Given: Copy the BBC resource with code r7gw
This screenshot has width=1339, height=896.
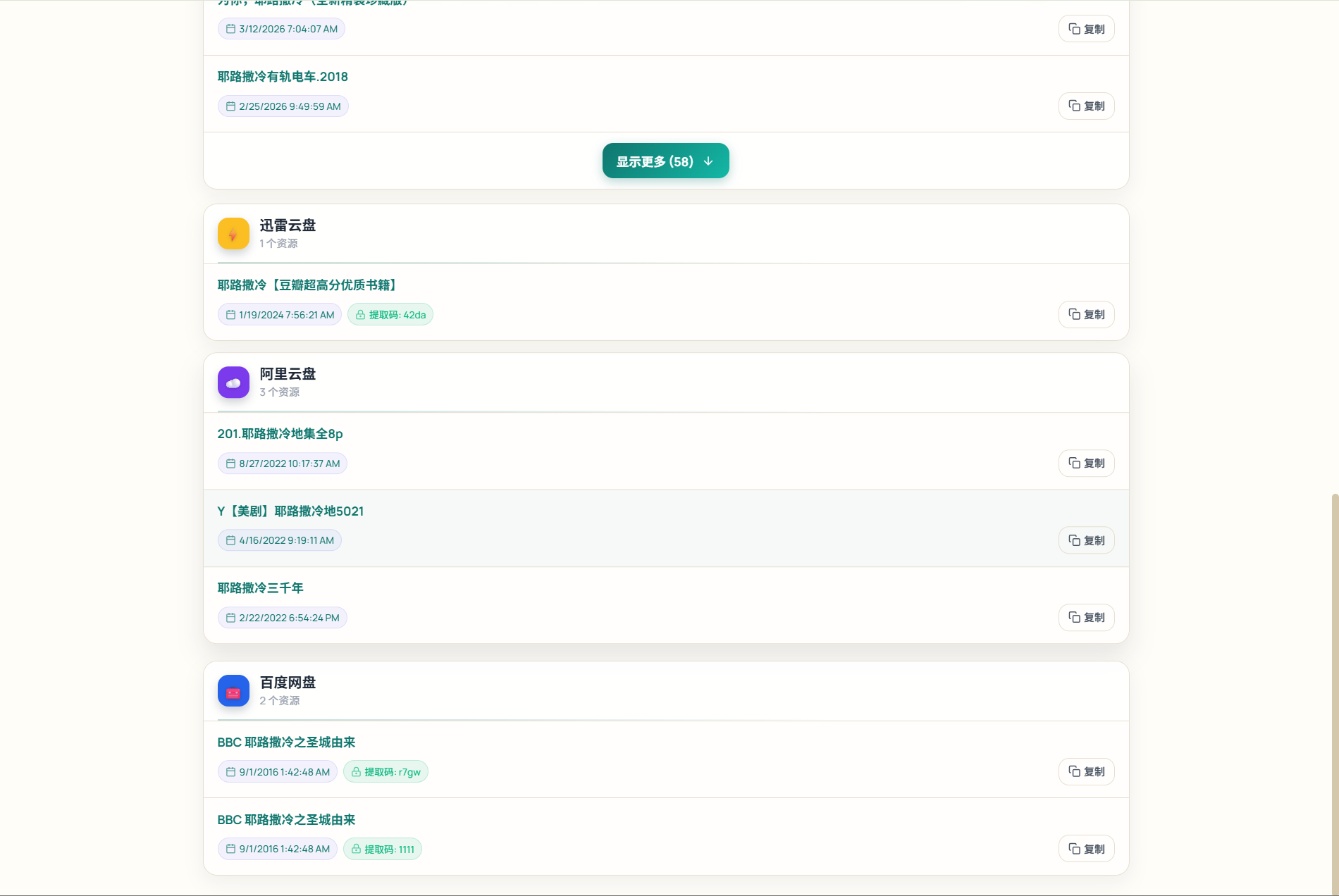Looking at the screenshot, I should pyautogui.click(x=1086, y=772).
